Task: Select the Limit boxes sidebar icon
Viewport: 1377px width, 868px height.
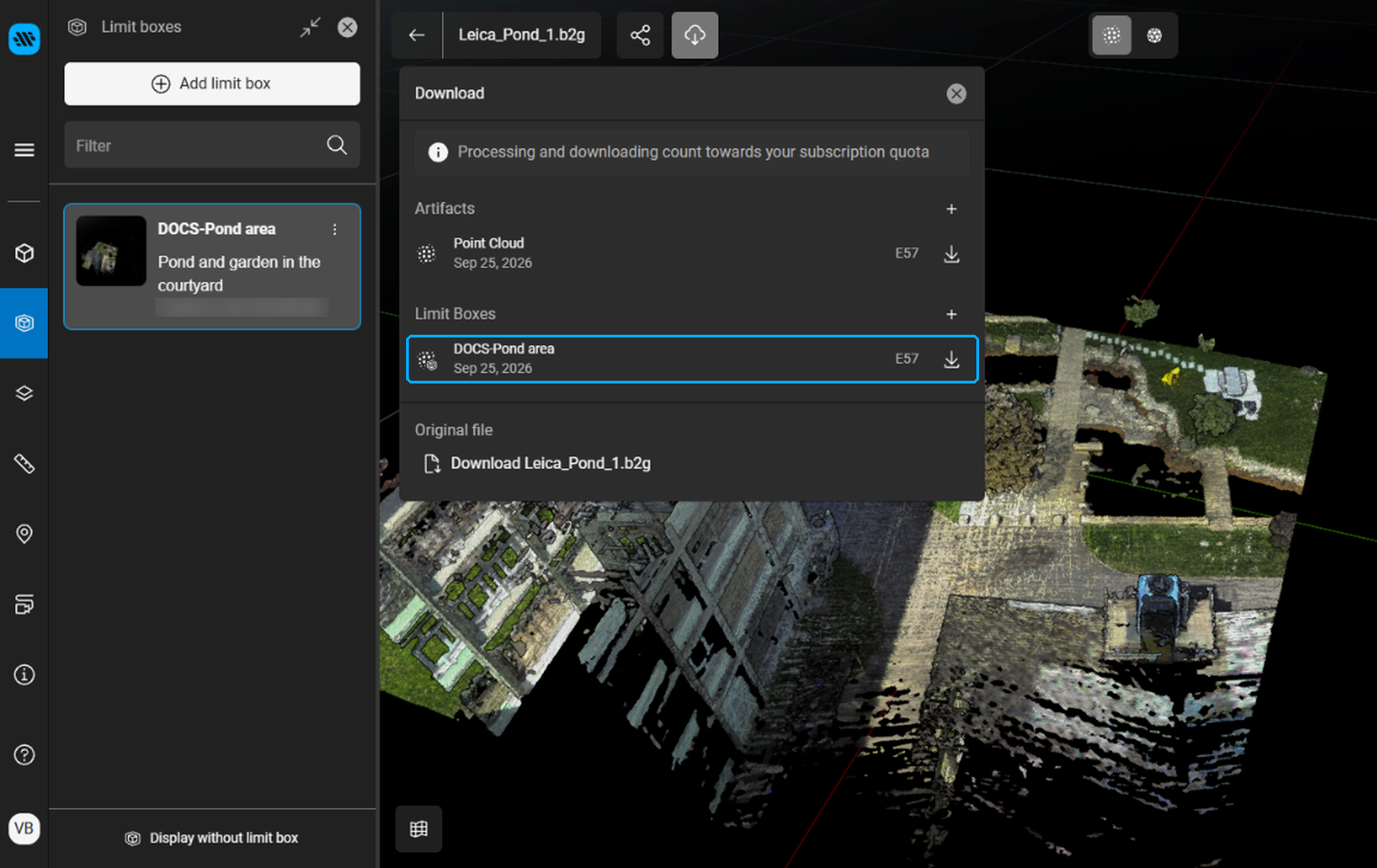Action: [x=24, y=323]
